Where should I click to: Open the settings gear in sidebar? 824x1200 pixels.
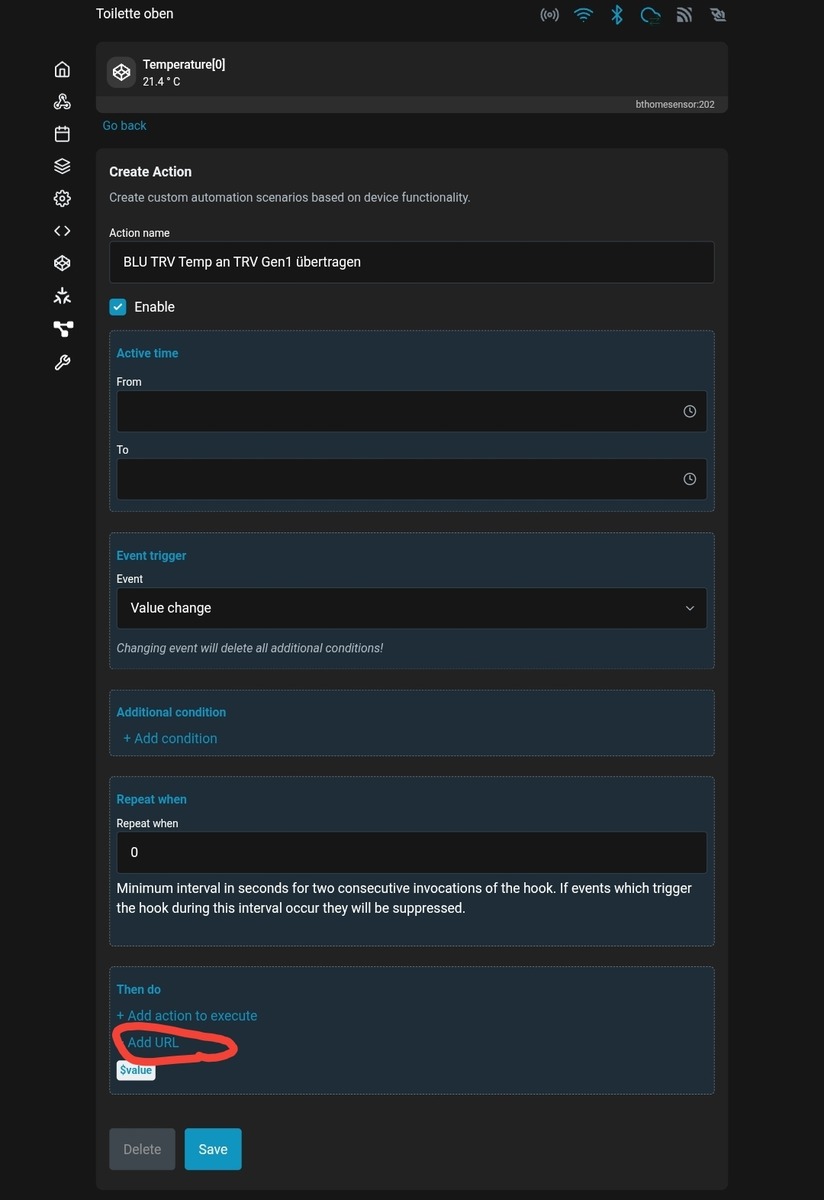click(62, 198)
